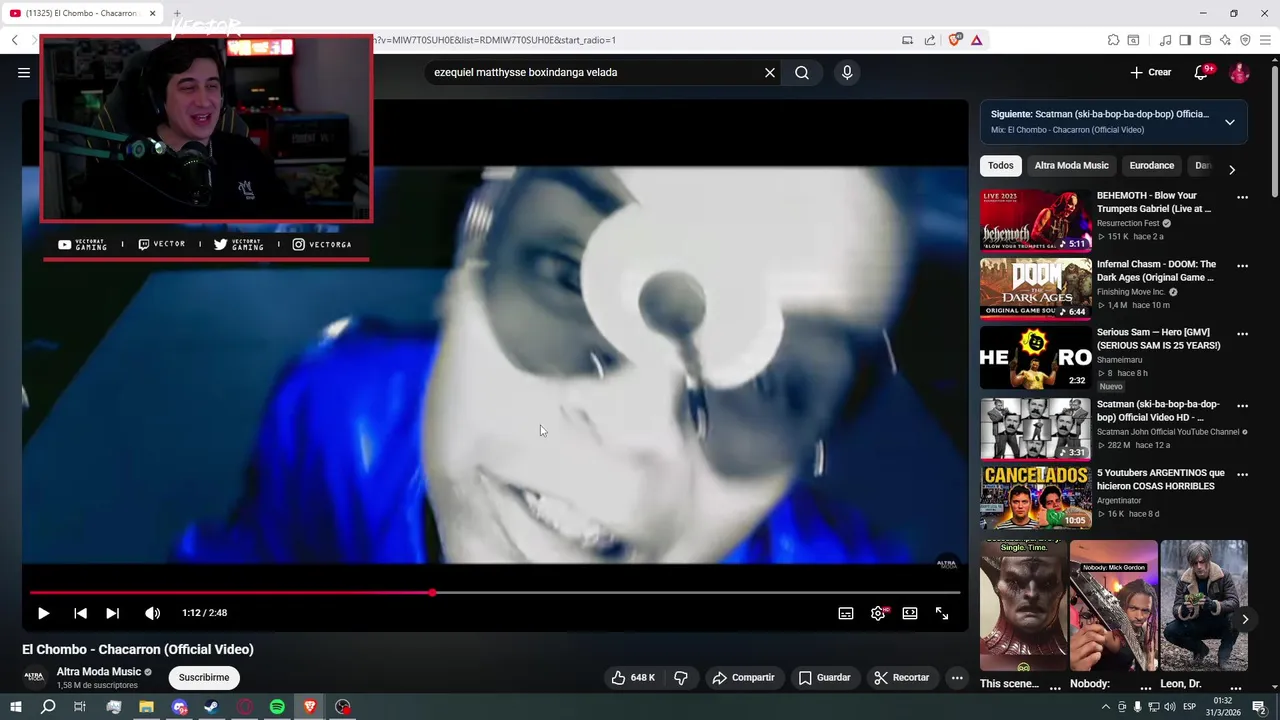The height and width of the screenshot is (720, 1280).
Task: Open the Brave playlist music note icon
Action: click(x=1165, y=40)
